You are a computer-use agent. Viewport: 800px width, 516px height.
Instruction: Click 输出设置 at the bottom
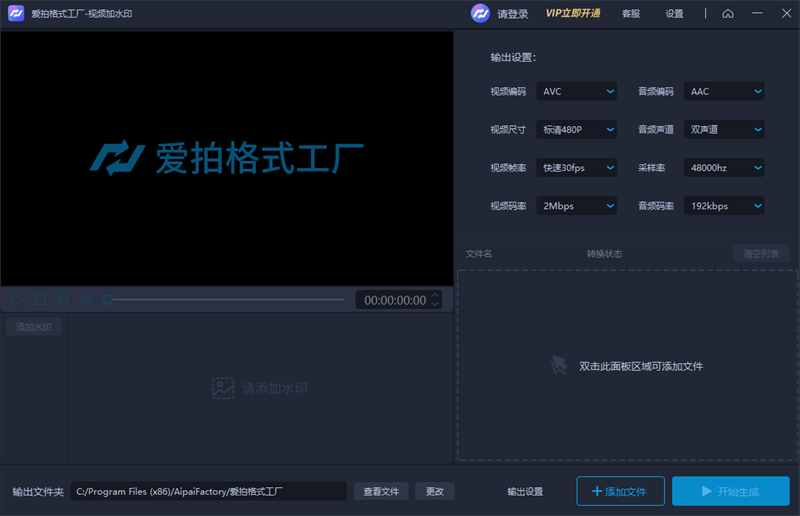(x=525, y=492)
